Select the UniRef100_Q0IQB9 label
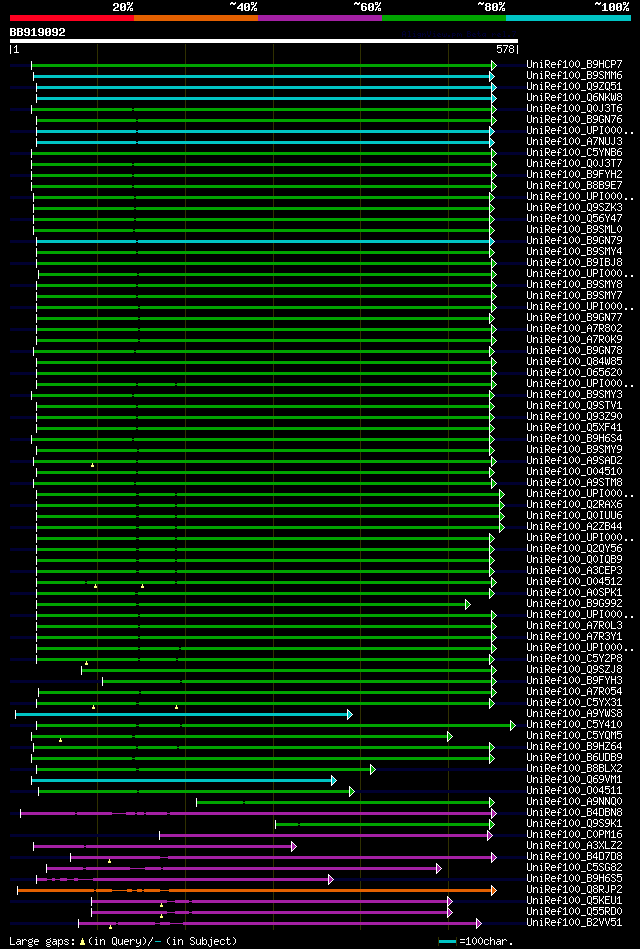Viewport: 640px width, 949px height. tap(575, 560)
